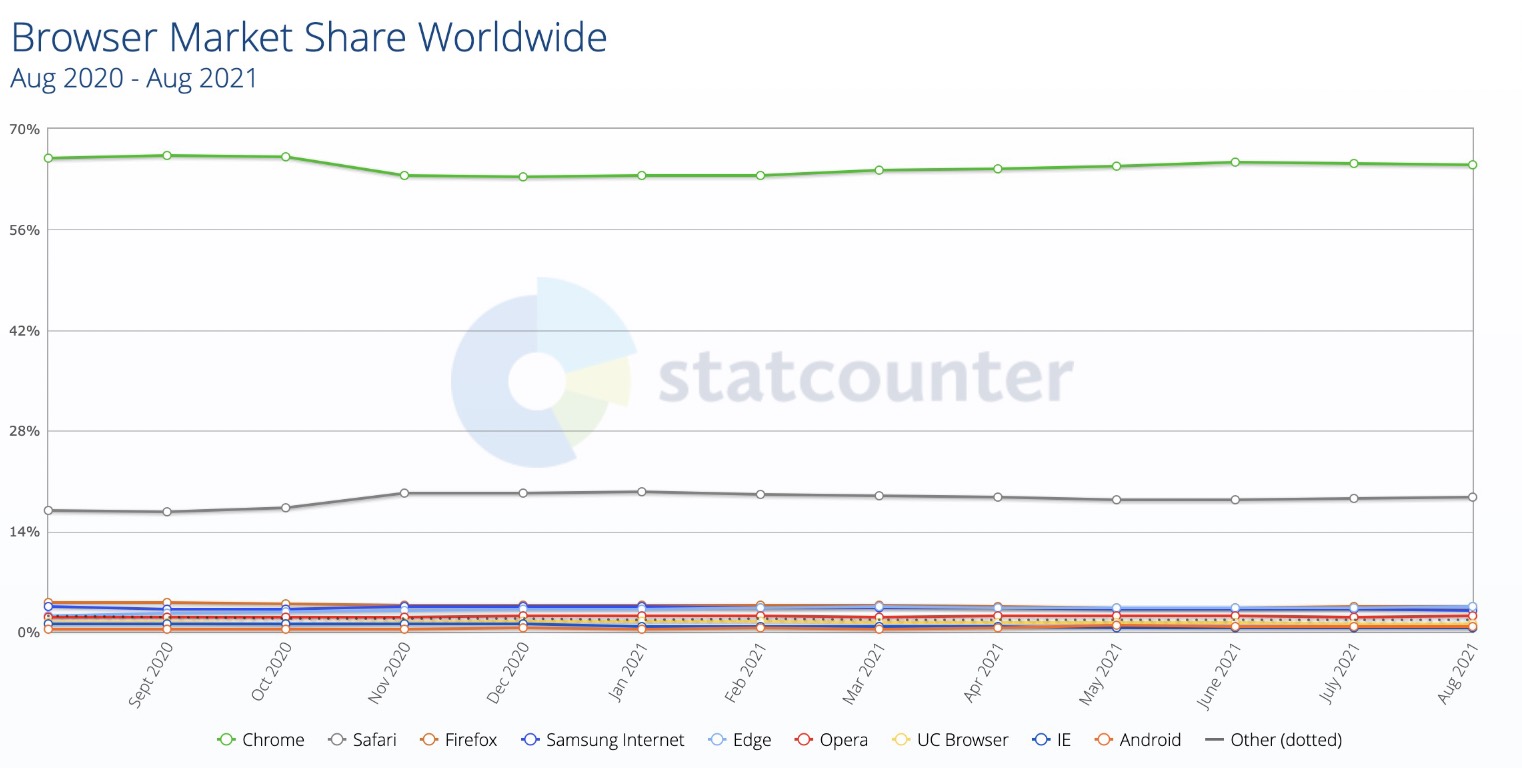
Task: Click the Aug 2020 - Aug 2021 subtitle
Action: (x=133, y=78)
